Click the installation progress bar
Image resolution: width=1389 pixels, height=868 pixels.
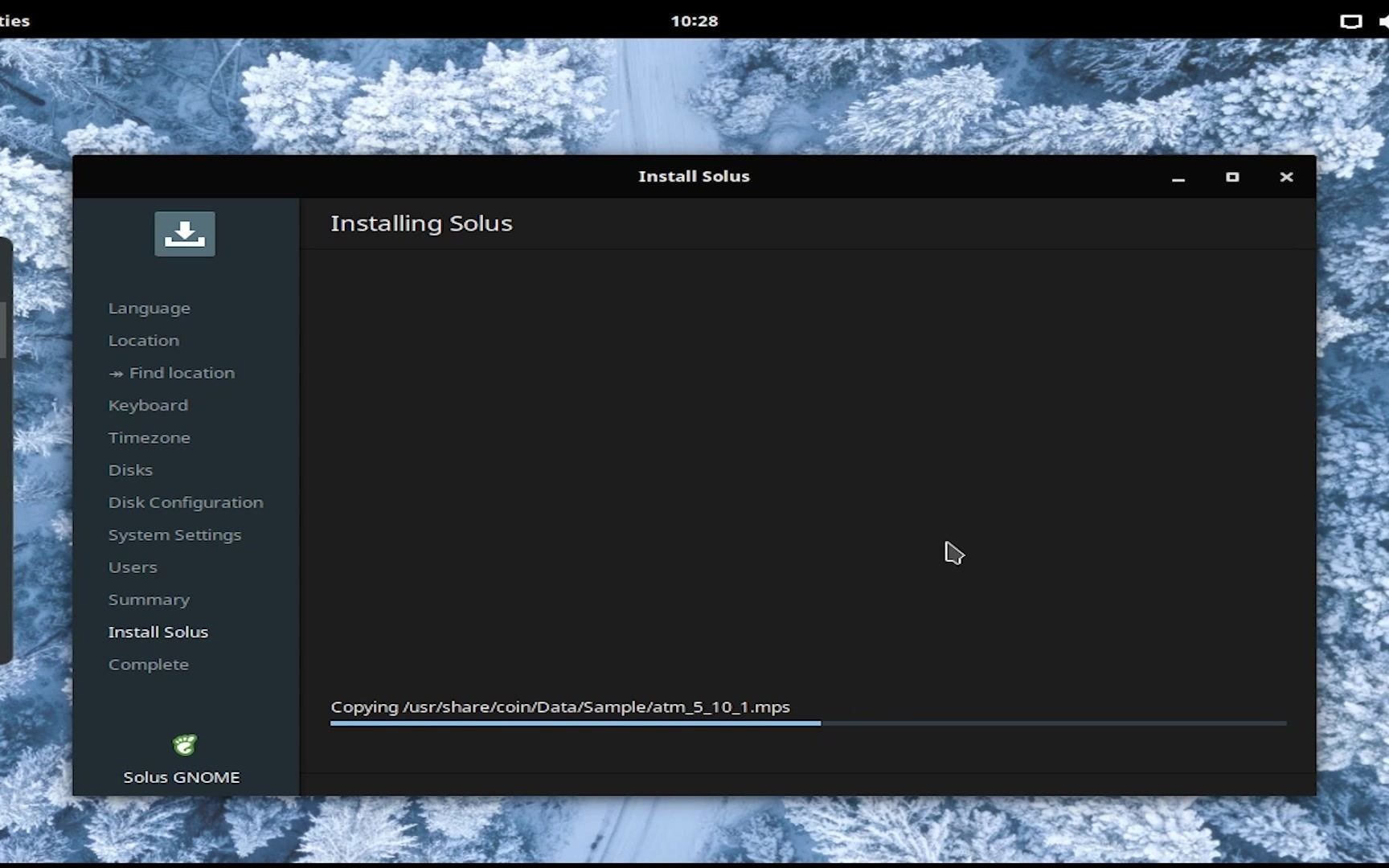pos(808,723)
